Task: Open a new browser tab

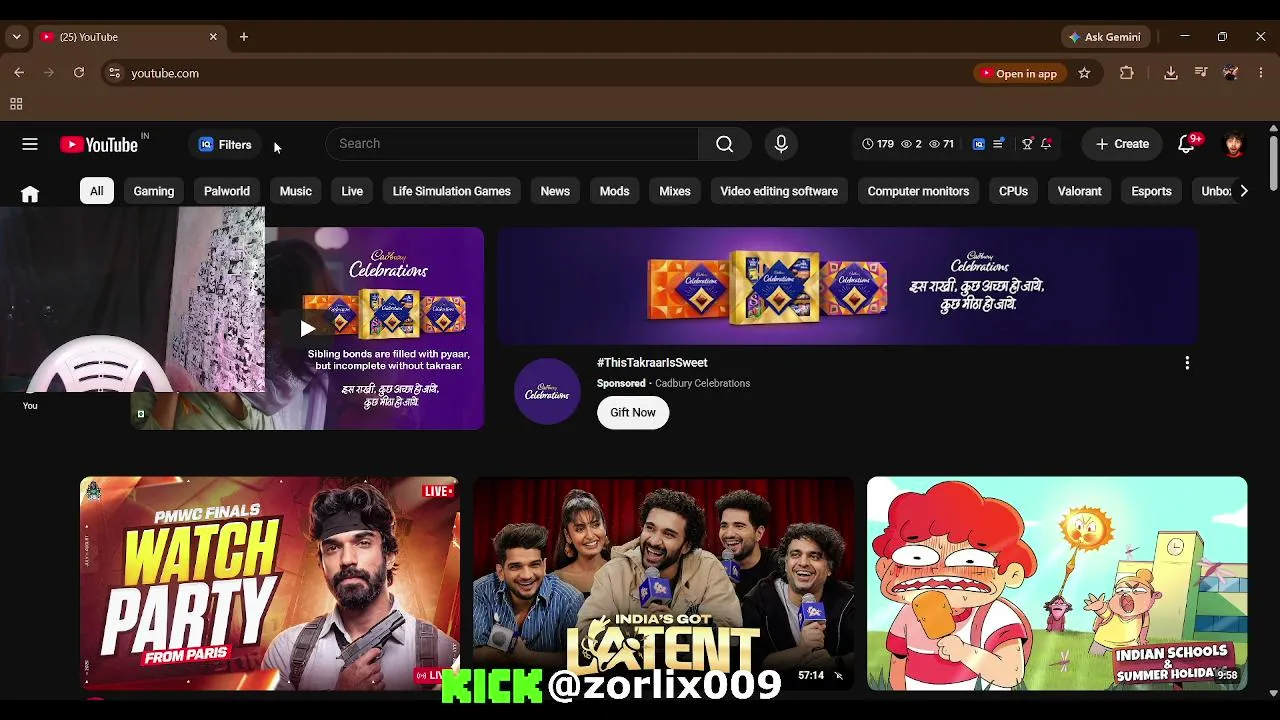Action: click(244, 37)
